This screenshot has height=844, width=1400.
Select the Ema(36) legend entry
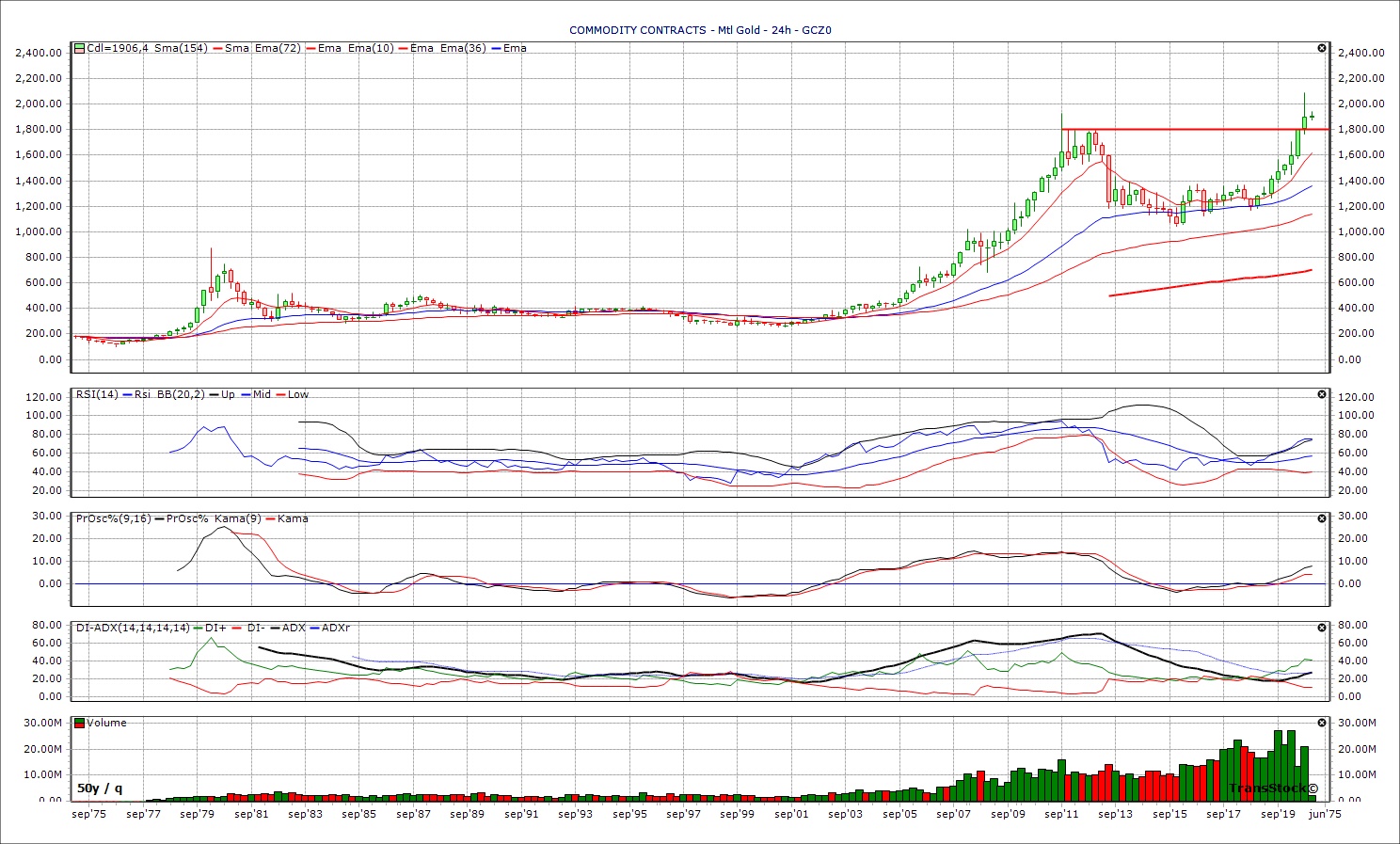tap(463, 48)
